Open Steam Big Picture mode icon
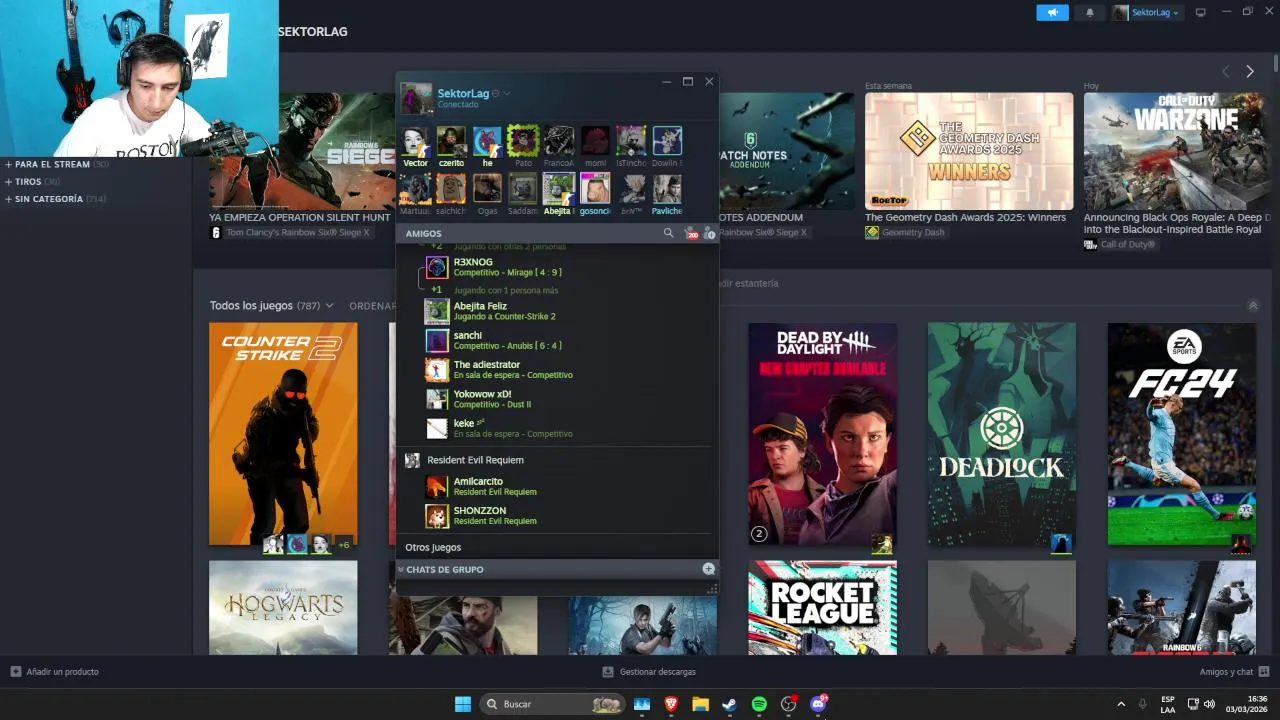The height and width of the screenshot is (720, 1280). point(1201,12)
